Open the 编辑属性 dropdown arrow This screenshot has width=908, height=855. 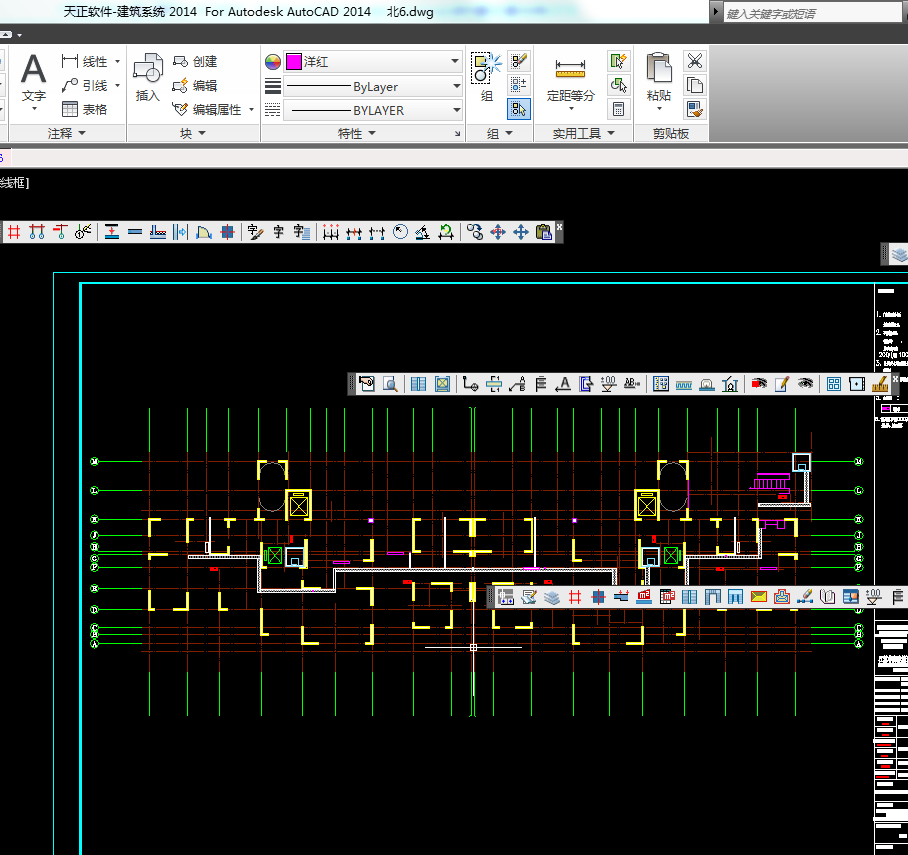coord(251,109)
